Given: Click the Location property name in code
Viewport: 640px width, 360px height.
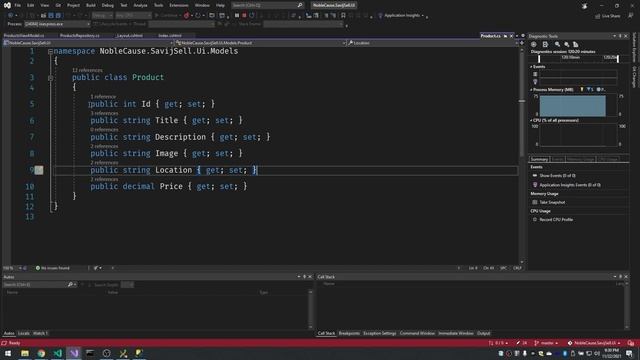Looking at the screenshot, I should tap(173, 170).
